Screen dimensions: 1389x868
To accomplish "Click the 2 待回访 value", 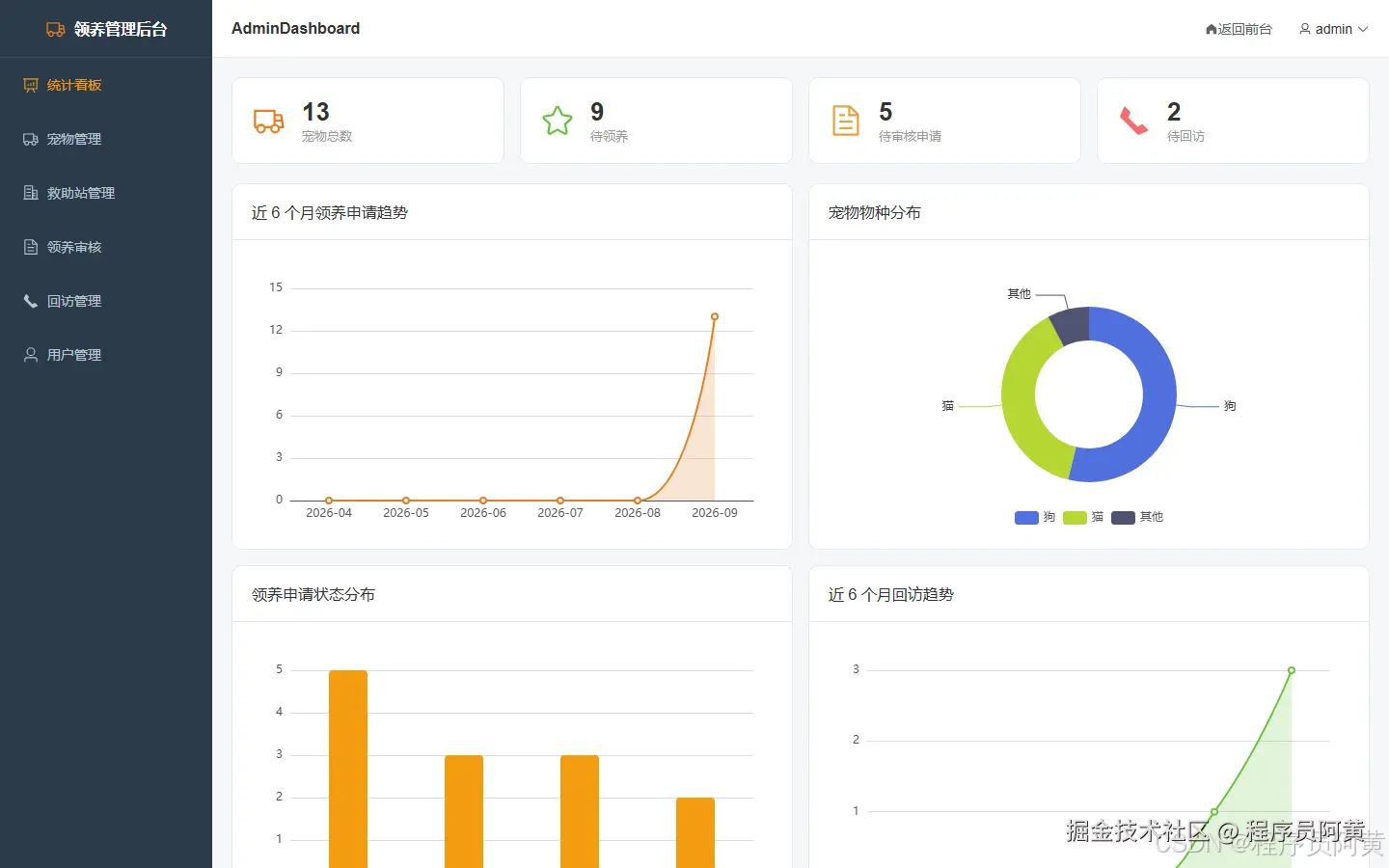I will click(x=1174, y=112).
